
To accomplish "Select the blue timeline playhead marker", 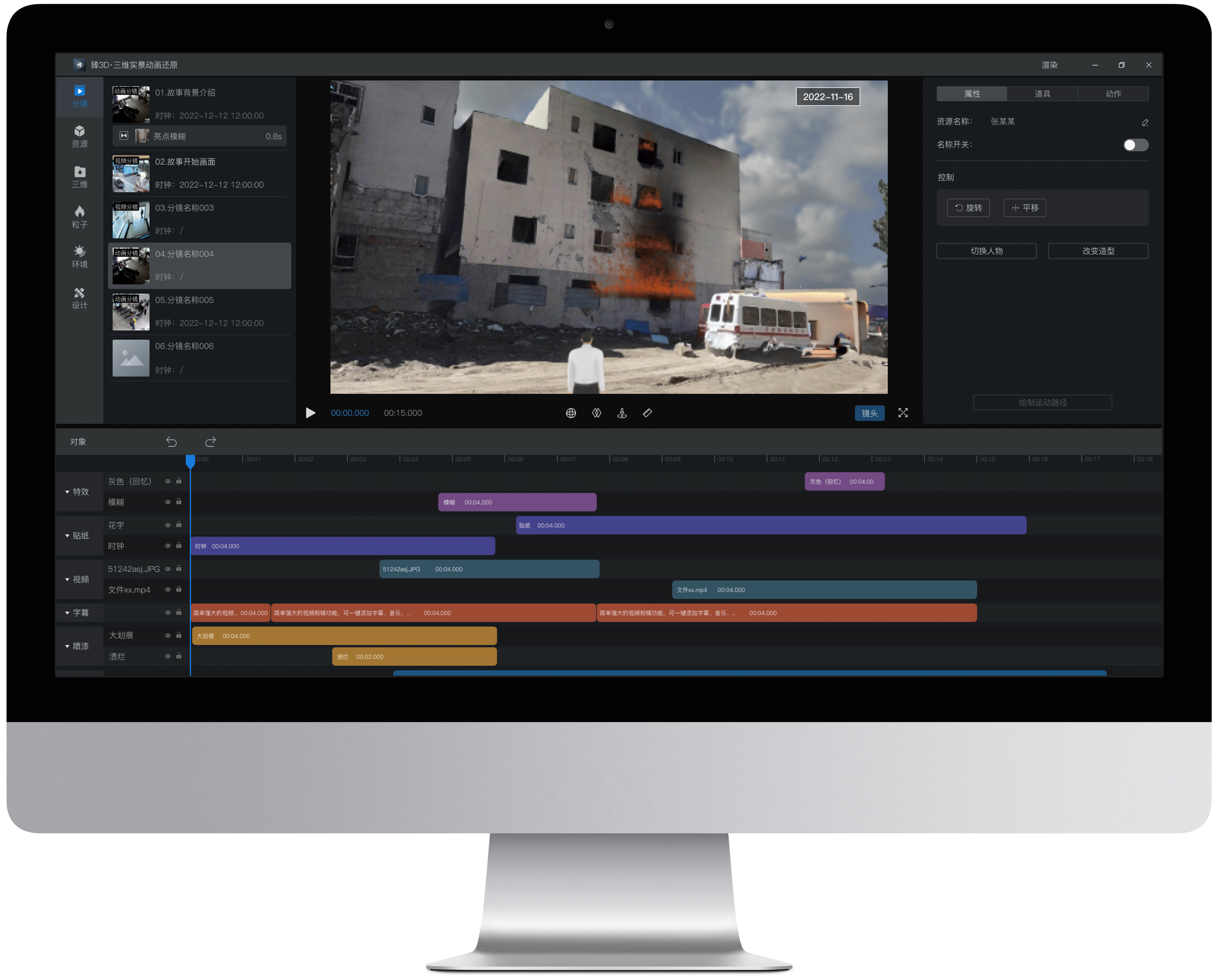I will (x=190, y=461).
